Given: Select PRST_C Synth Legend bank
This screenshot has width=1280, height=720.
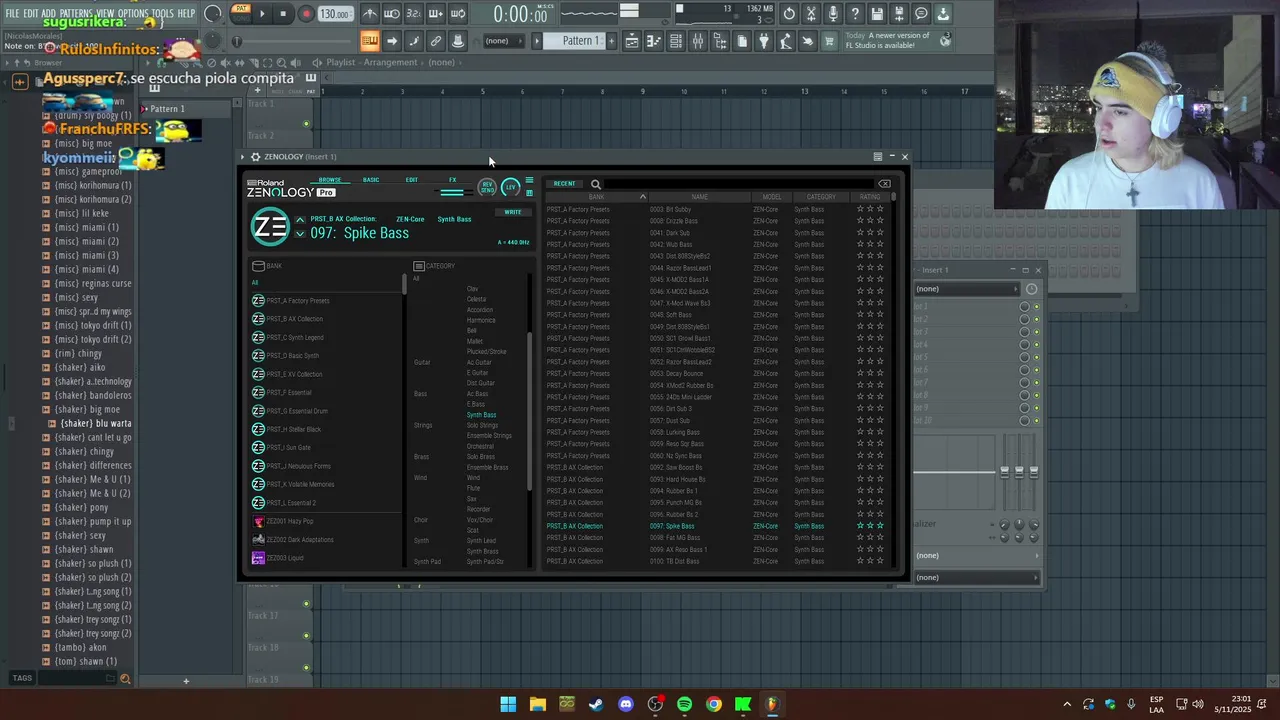Looking at the screenshot, I should 295,338.
